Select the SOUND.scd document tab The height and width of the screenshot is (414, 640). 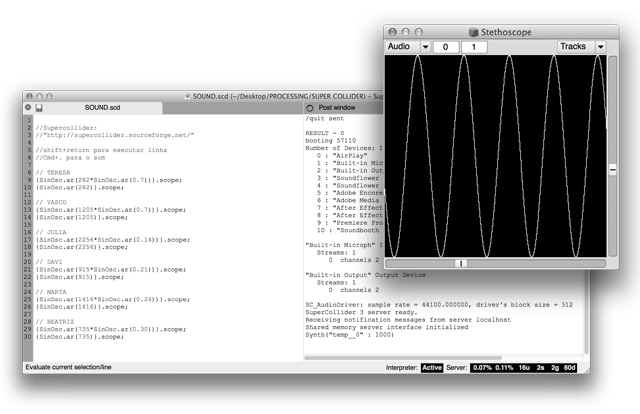tap(100, 107)
